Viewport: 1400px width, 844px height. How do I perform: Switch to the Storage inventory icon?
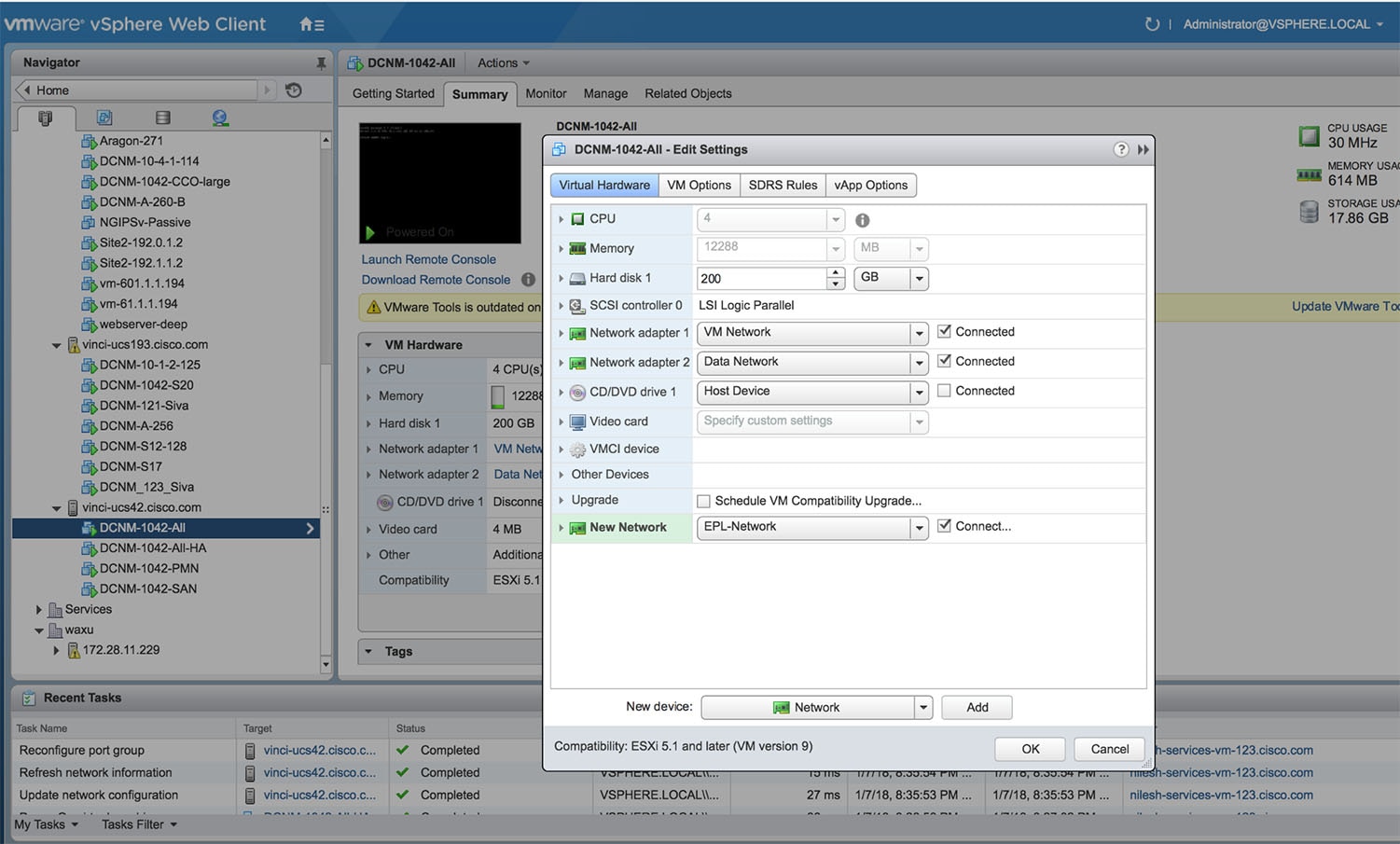[162, 117]
